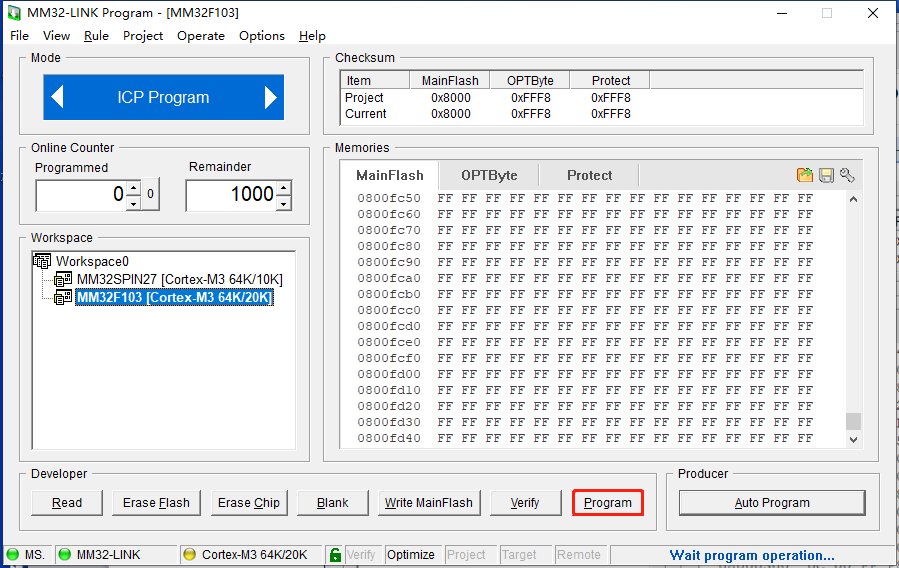
Task: Select the Project checksum row
Action: point(601,98)
